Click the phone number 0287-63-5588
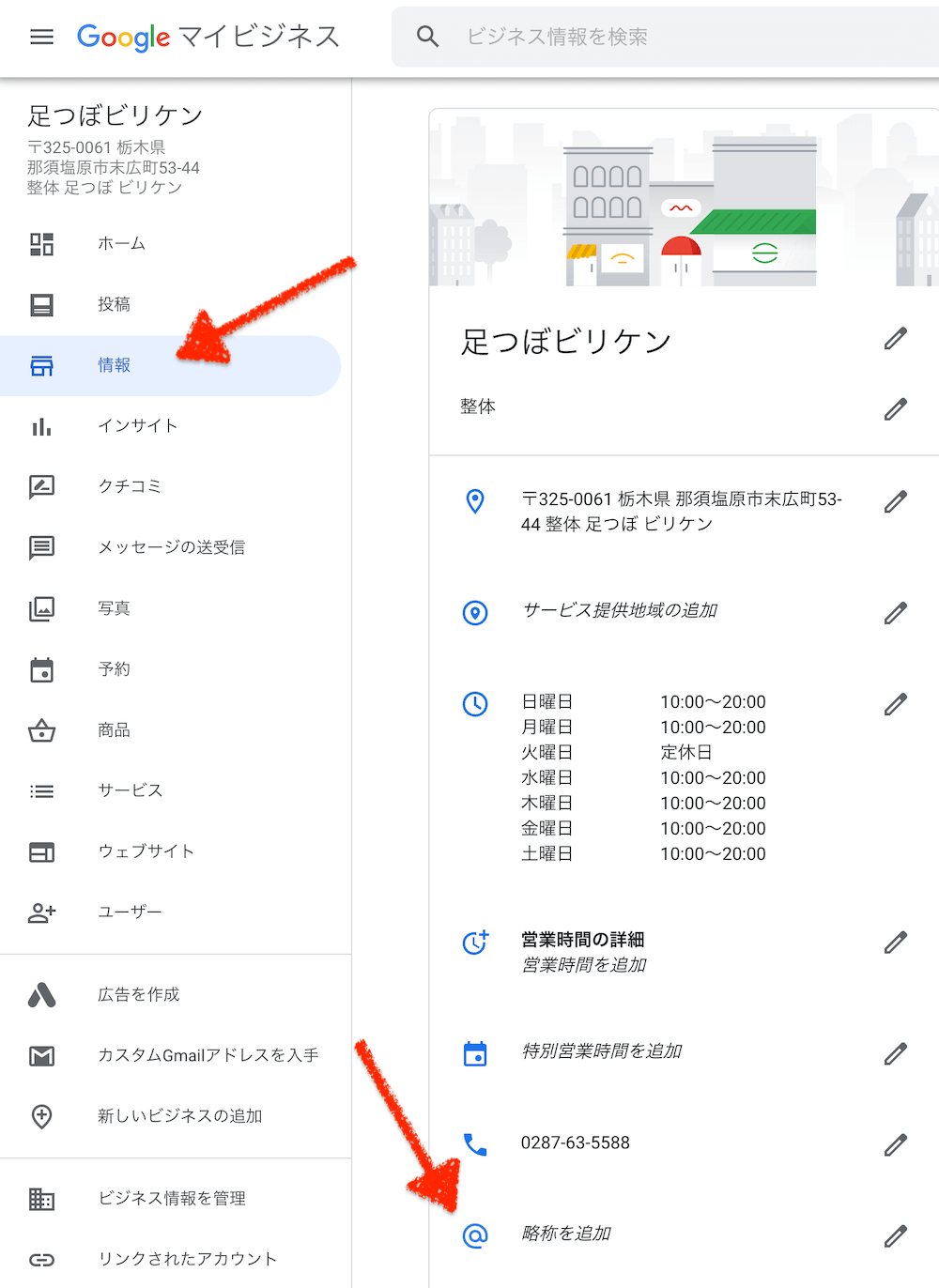 (576, 1142)
